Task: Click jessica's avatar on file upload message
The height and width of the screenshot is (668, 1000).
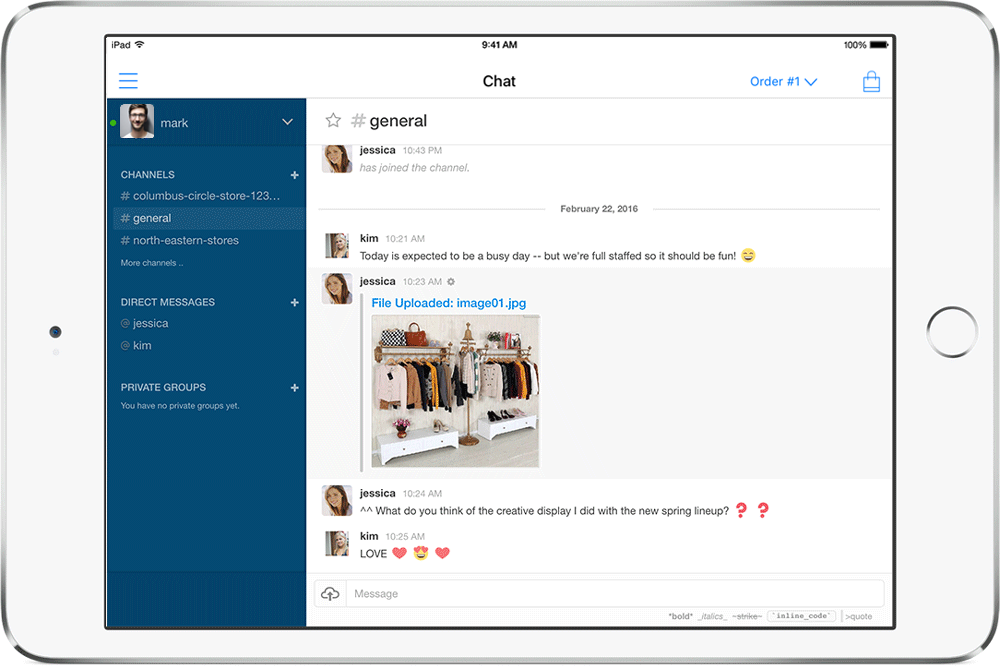Action: [x=337, y=288]
